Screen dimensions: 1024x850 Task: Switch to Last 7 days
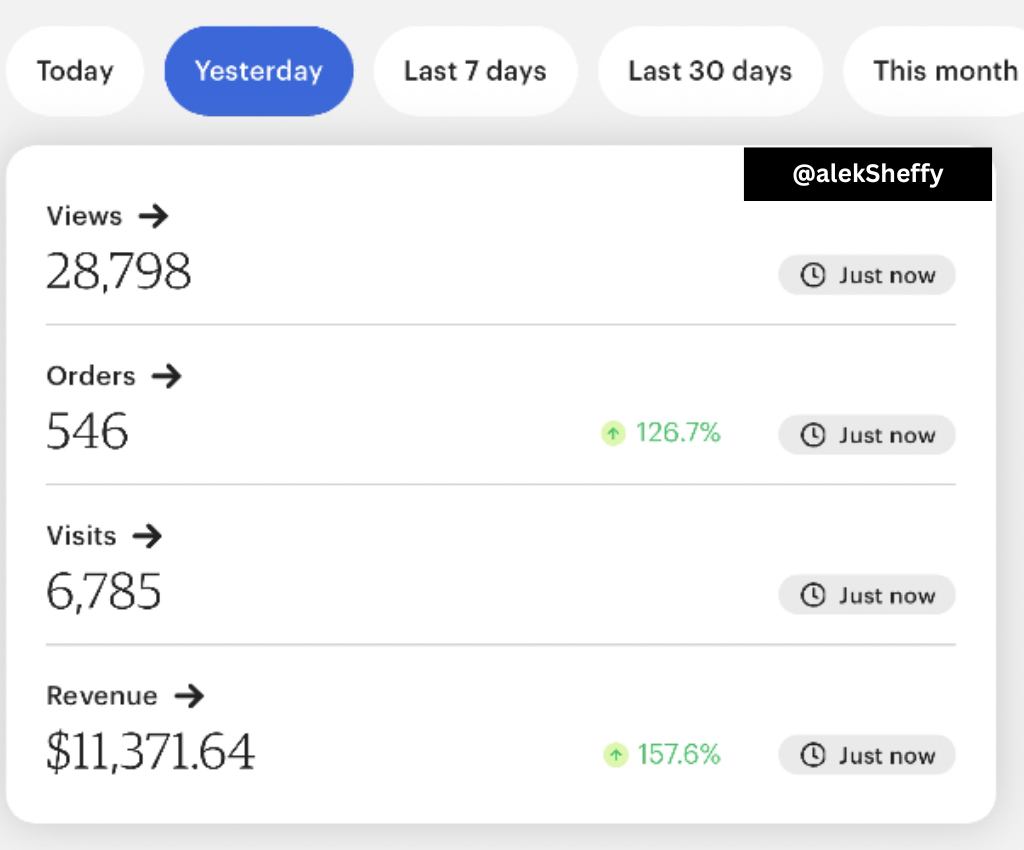pyautogui.click(x=475, y=72)
